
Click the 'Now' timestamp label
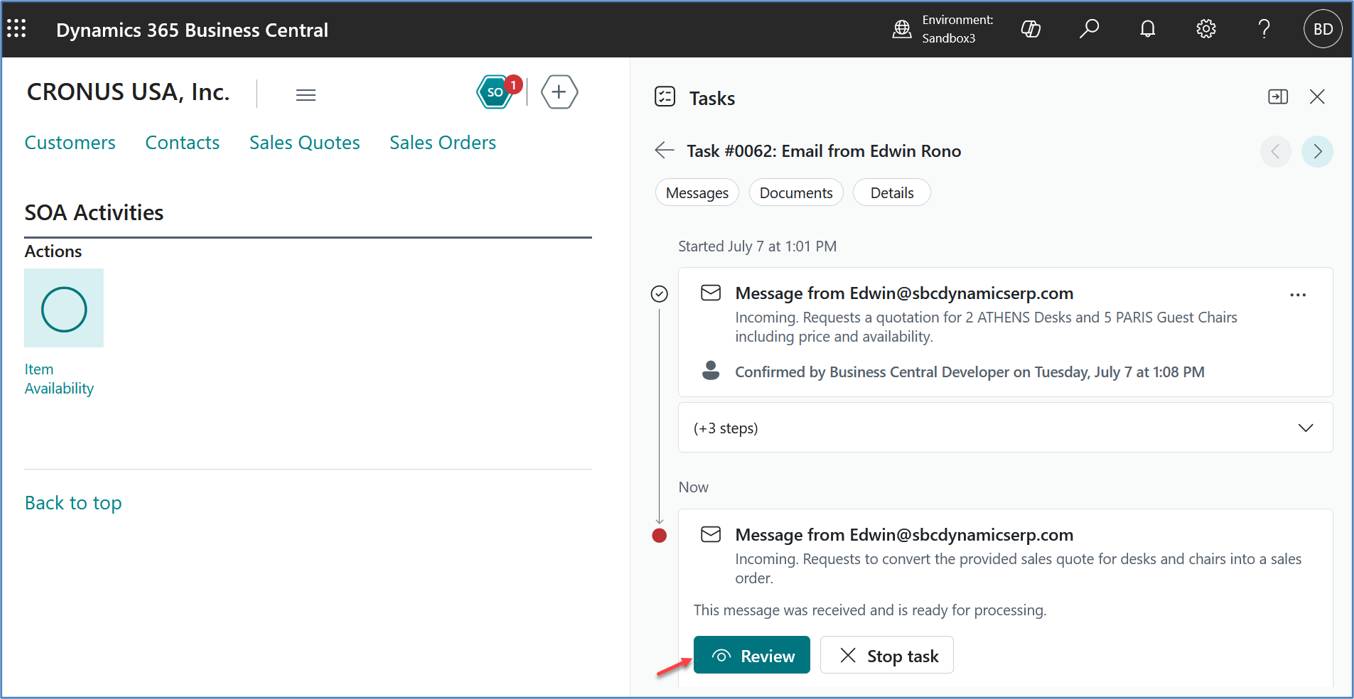coord(693,487)
